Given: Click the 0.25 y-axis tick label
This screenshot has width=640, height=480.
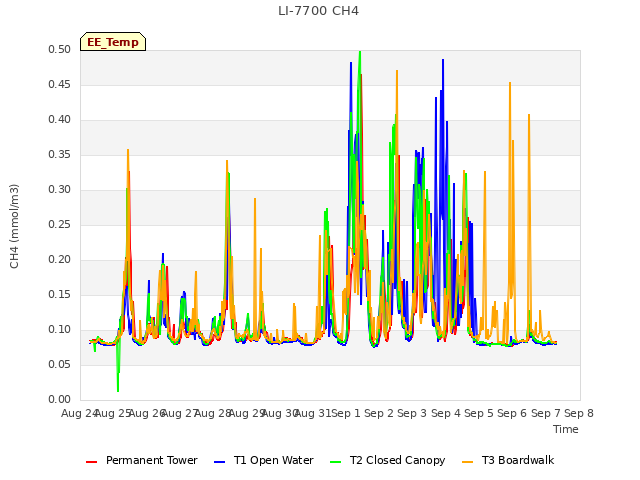Looking at the screenshot, I should click(60, 225).
